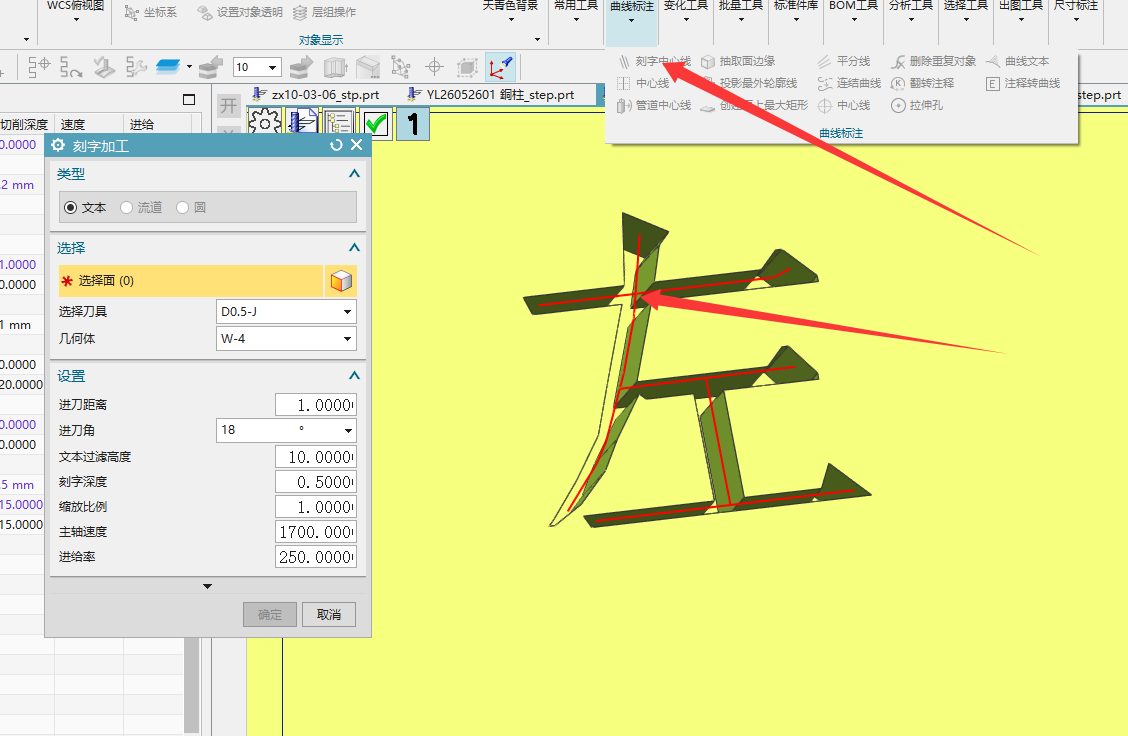Open the 曲线文本 curve text tool
Viewport: 1128px width, 736px height.
click(x=1017, y=61)
